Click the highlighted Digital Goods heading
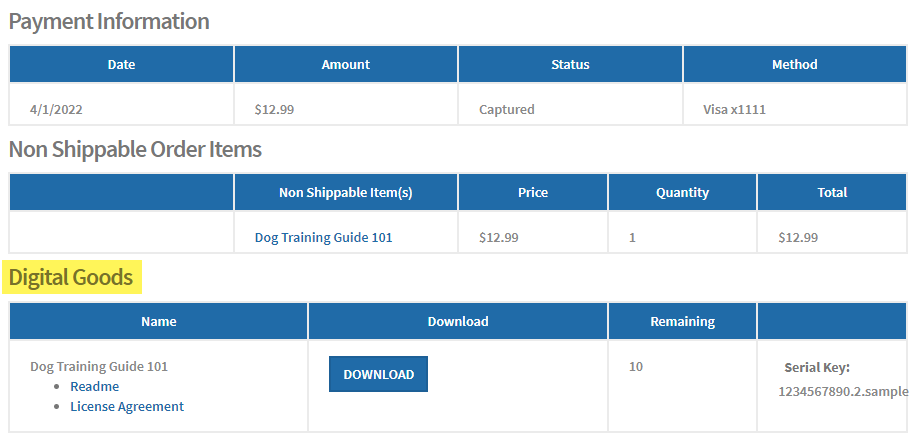 (x=71, y=278)
